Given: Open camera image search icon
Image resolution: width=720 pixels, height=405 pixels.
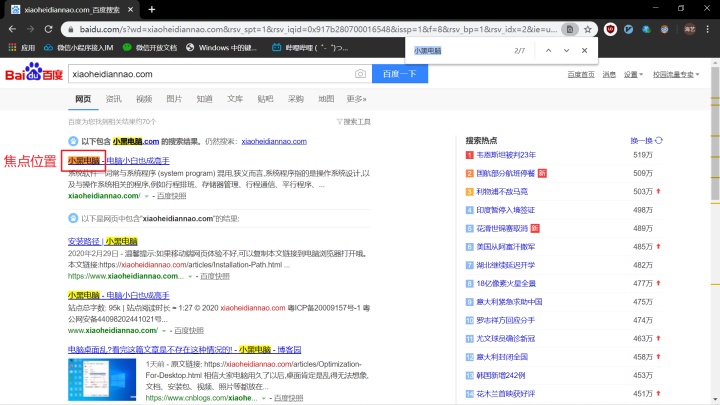Looking at the screenshot, I should (360, 74).
